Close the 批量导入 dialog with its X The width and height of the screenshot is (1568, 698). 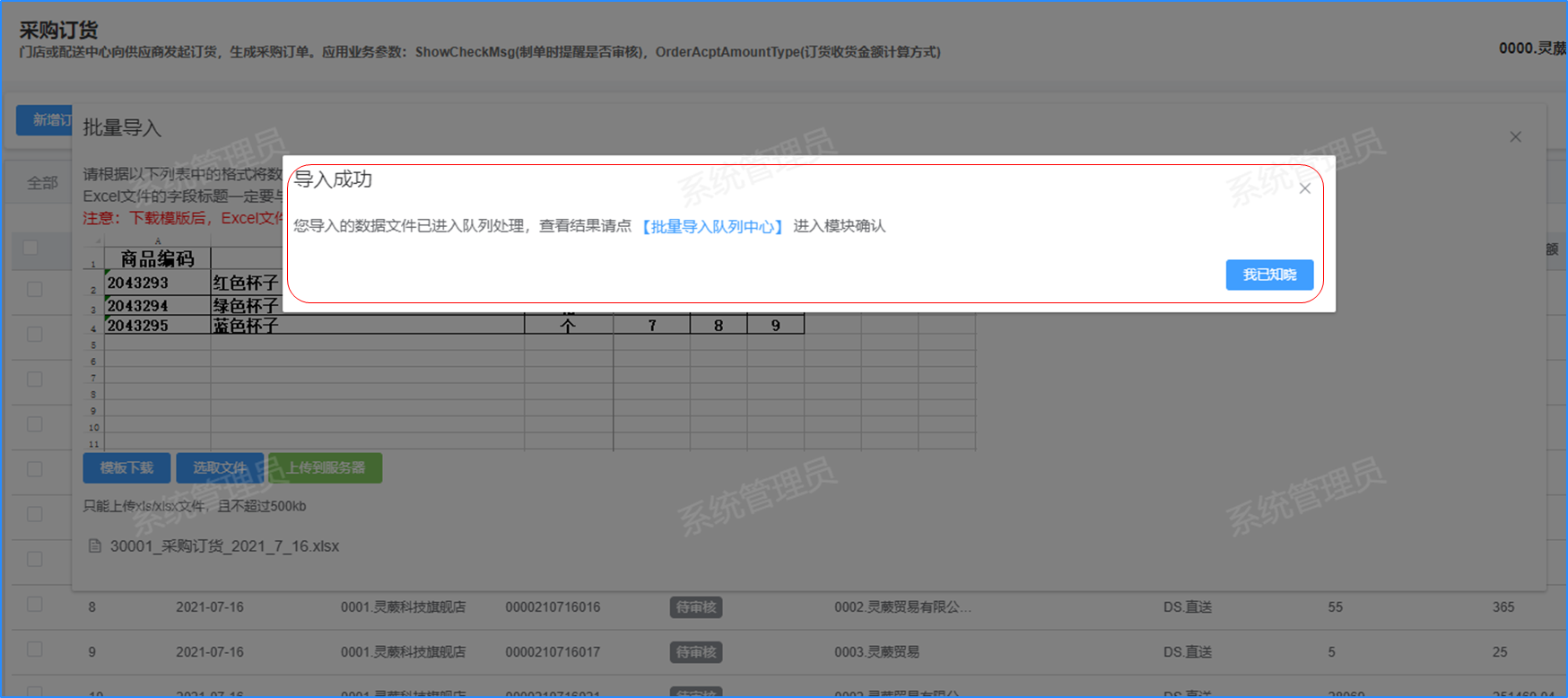(x=1515, y=137)
